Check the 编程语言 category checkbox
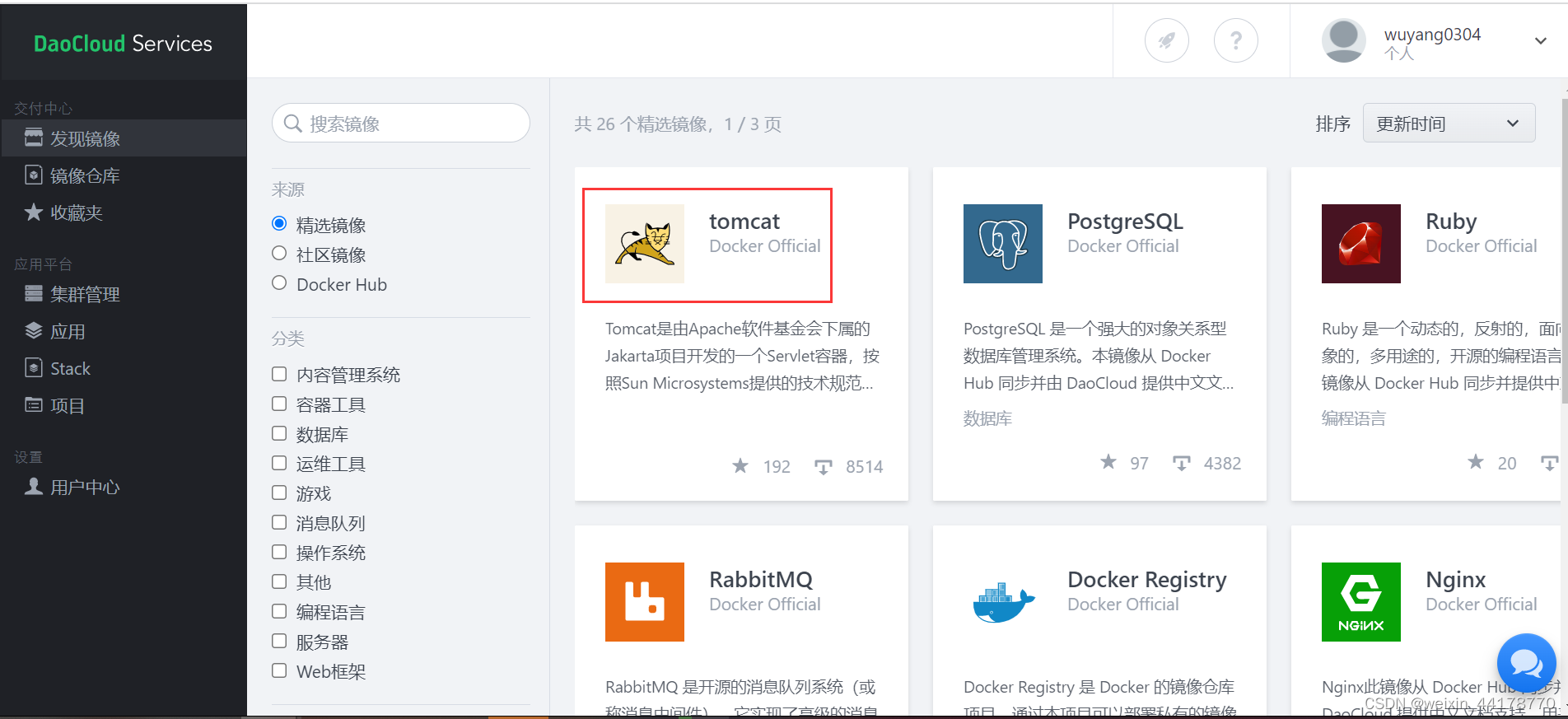The image size is (1568, 719). pos(279,611)
